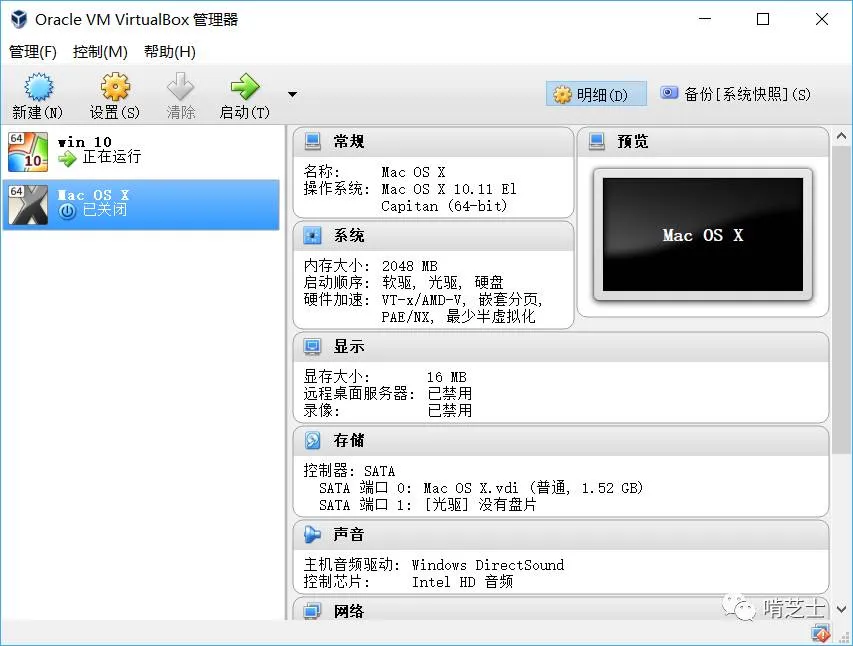Click the 显示 section display icon
The width and height of the screenshot is (853, 646).
click(313, 347)
